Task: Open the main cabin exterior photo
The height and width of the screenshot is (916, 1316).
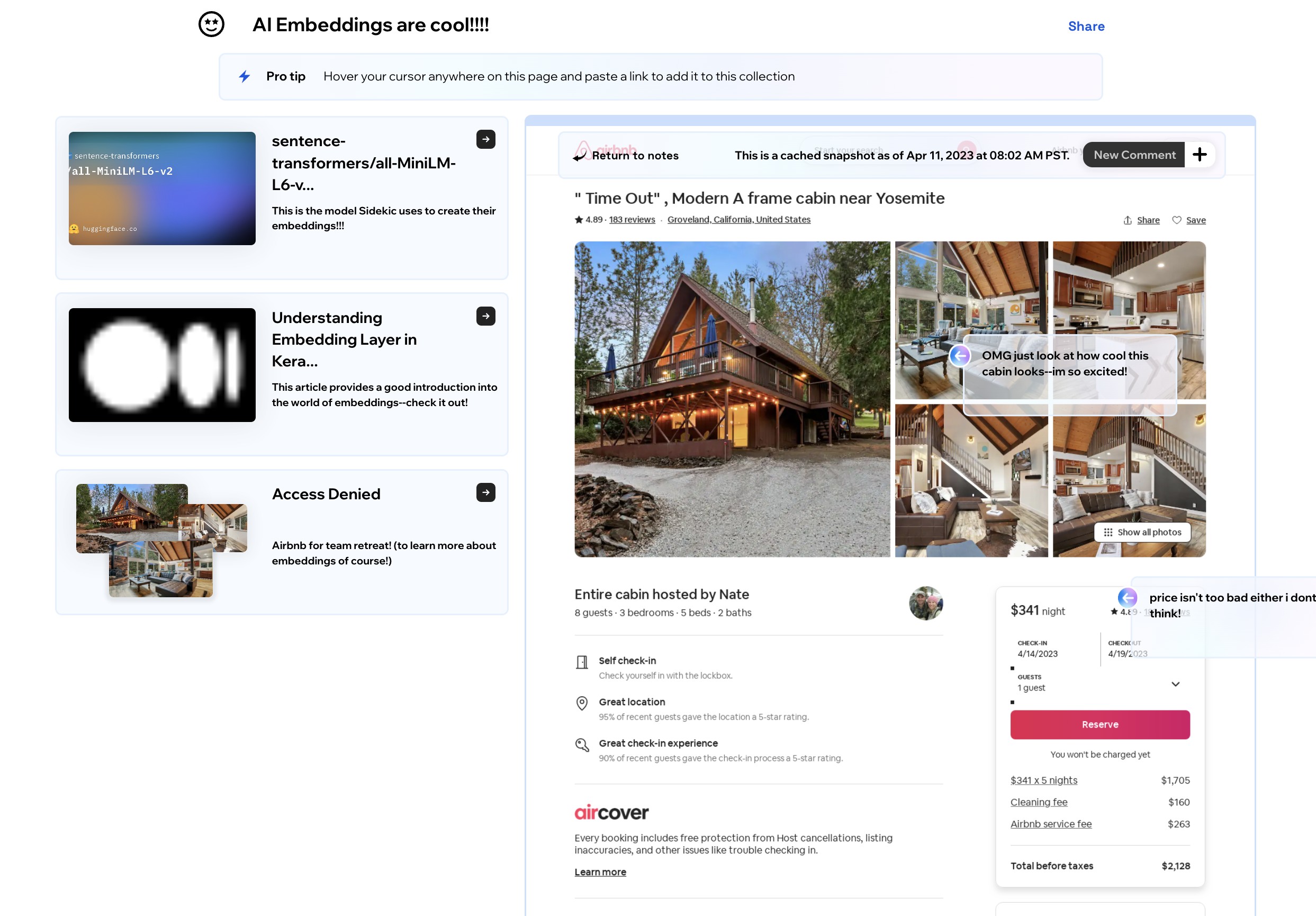Action: [732, 399]
